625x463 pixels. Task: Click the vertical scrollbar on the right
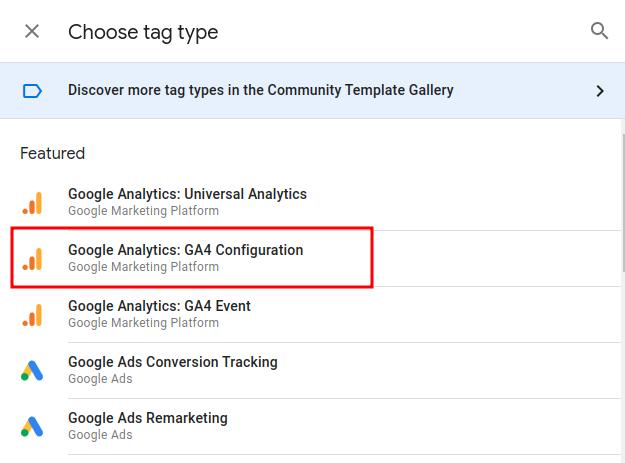(623, 203)
